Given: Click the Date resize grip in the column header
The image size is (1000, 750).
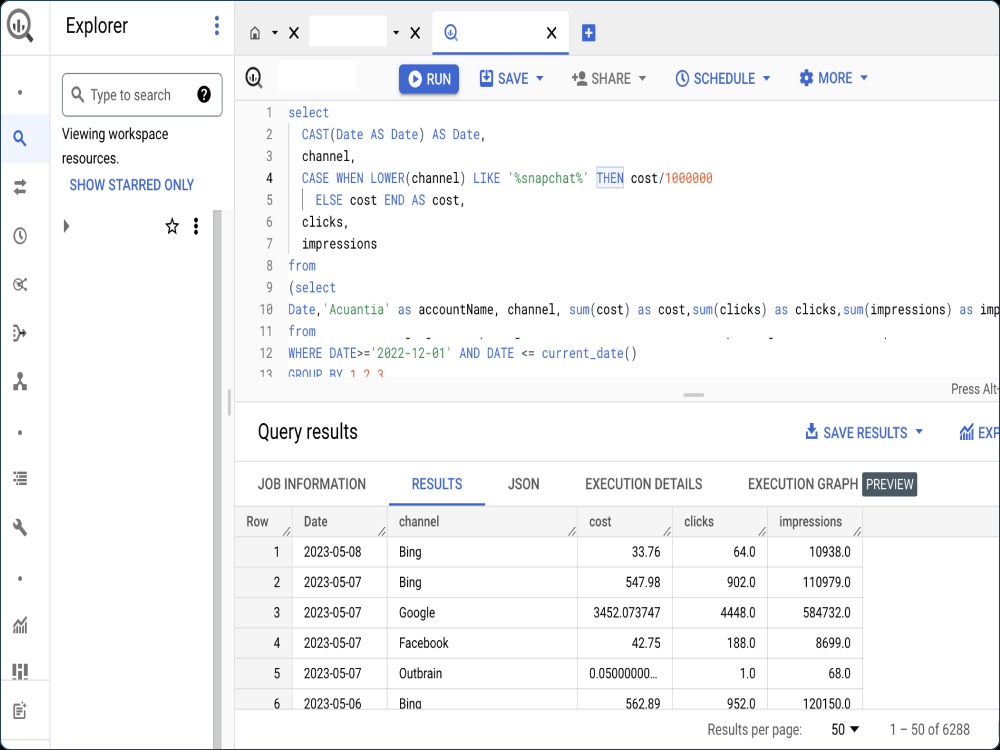Looking at the screenshot, I should (381, 531).
